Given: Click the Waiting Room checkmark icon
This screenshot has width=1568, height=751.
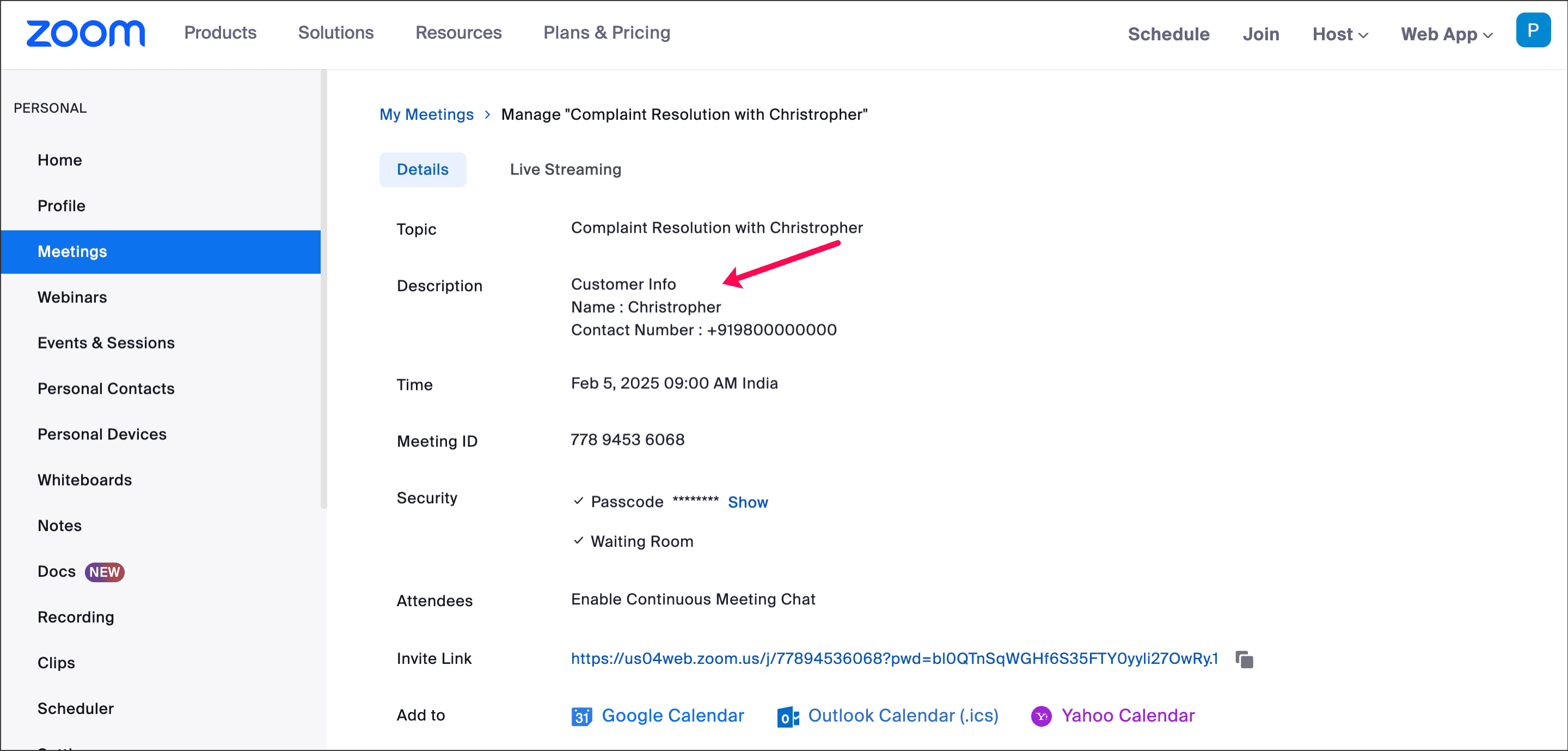Looking at the screenshot, I should 578,540.
